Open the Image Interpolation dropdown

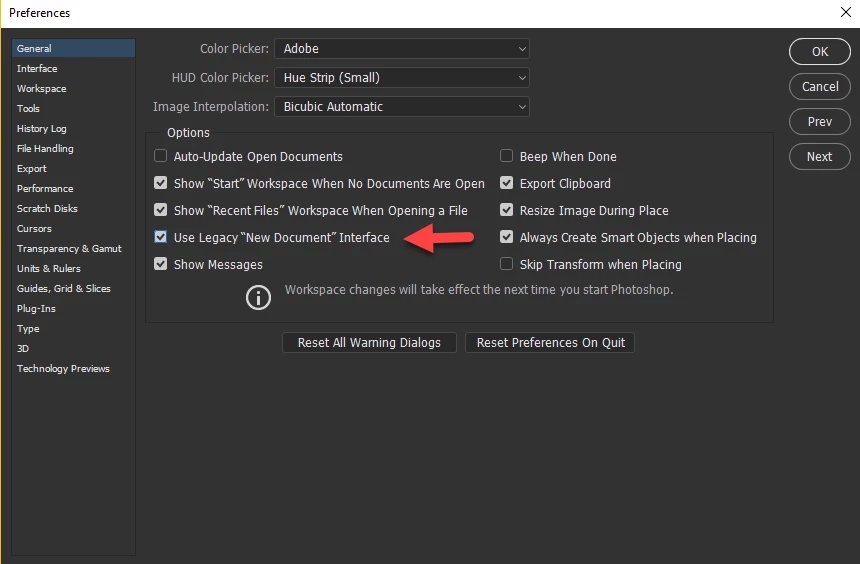pyautogui.click(x=401, y=106)
